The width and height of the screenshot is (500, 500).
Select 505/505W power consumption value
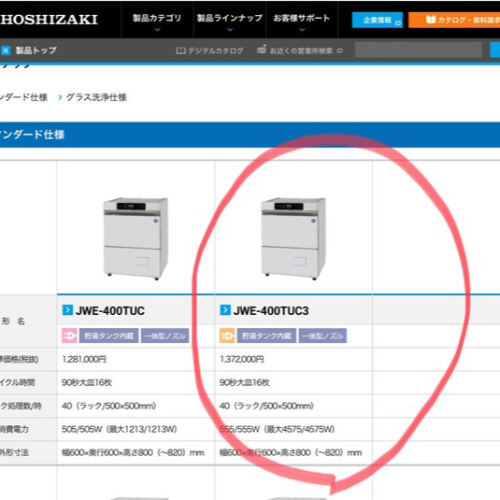click(x=119, y=429)
